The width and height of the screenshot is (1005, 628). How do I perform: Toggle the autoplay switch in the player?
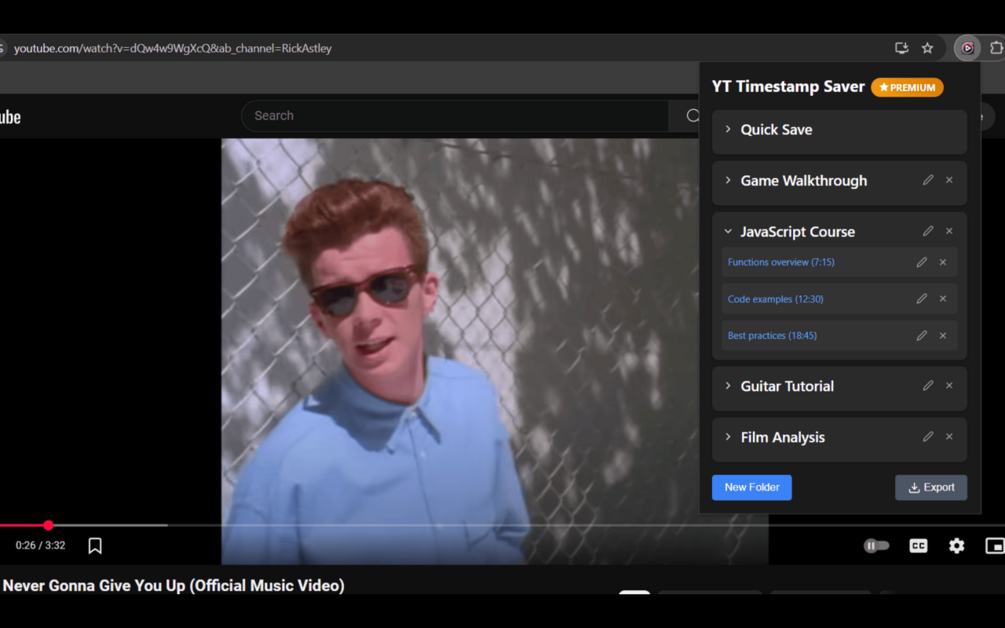876,545
